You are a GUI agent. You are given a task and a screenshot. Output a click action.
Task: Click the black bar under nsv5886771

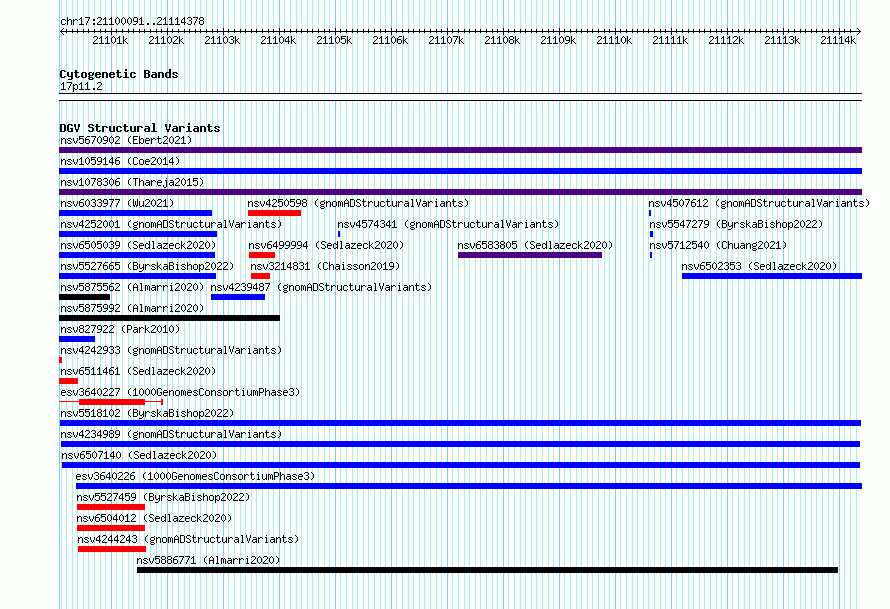point(488,570)
